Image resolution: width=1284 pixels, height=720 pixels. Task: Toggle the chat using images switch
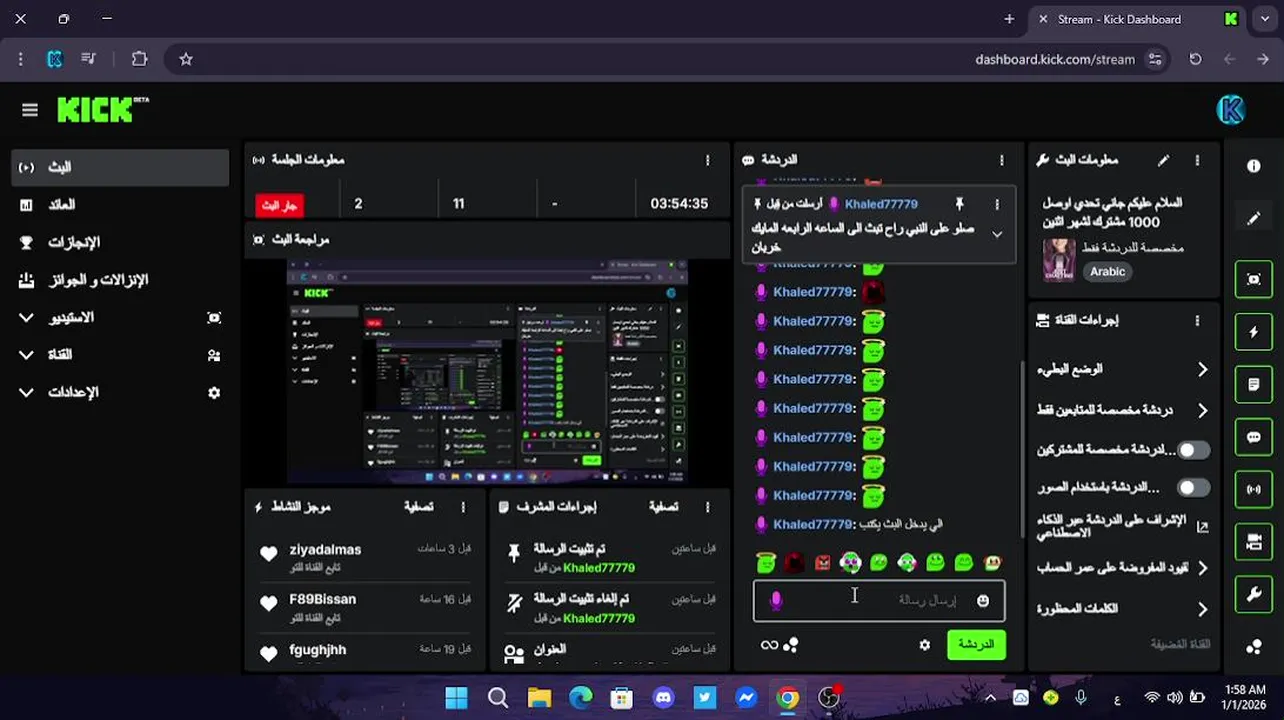click(x=1192, y=488)
